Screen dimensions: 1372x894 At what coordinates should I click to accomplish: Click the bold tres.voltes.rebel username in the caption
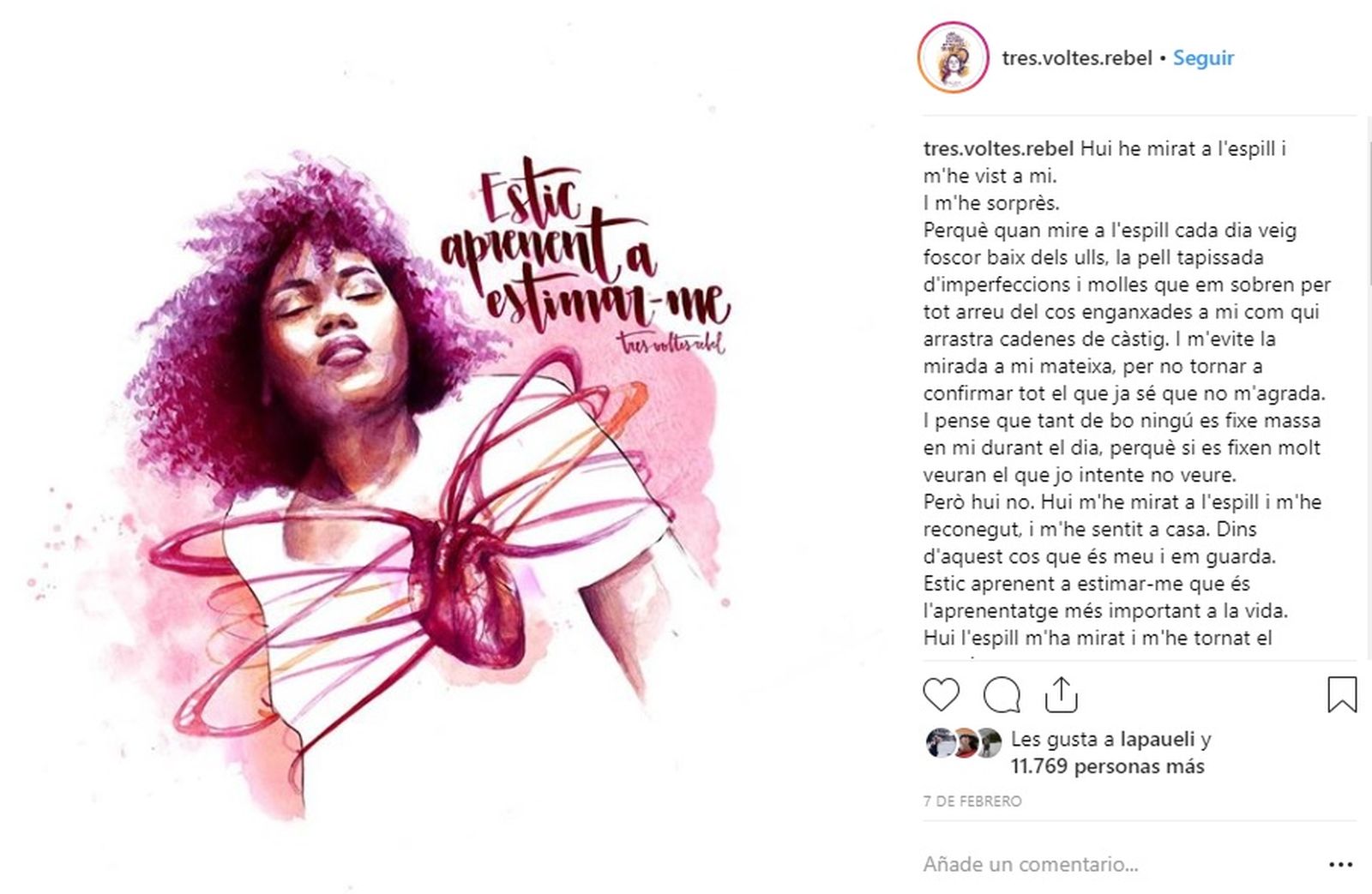998,148
